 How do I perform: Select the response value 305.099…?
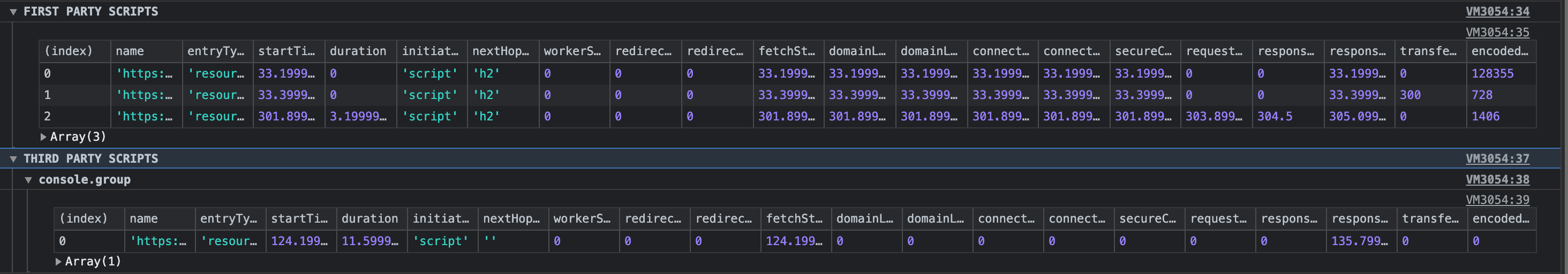click(1358, 116)
